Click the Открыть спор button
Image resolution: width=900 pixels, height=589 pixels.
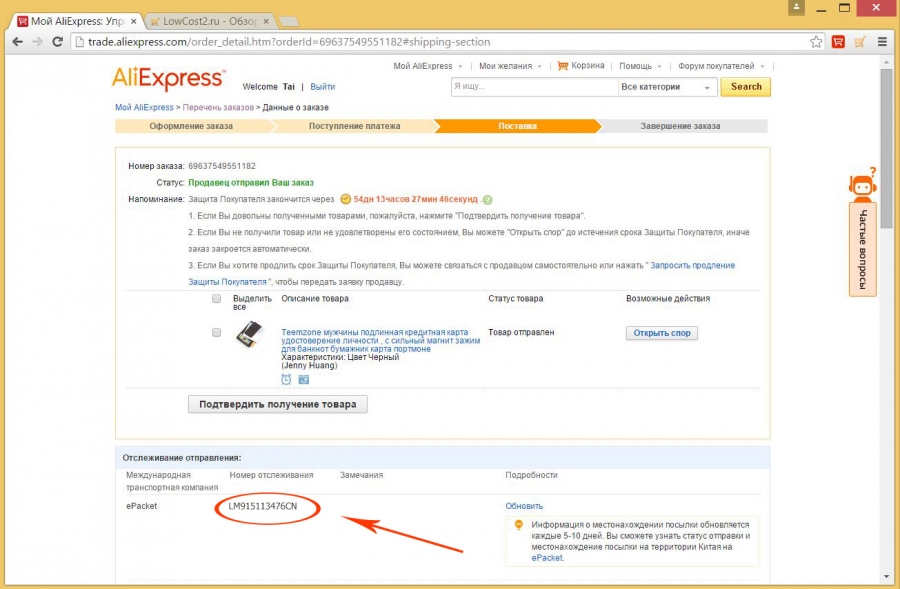coord(662,333)
